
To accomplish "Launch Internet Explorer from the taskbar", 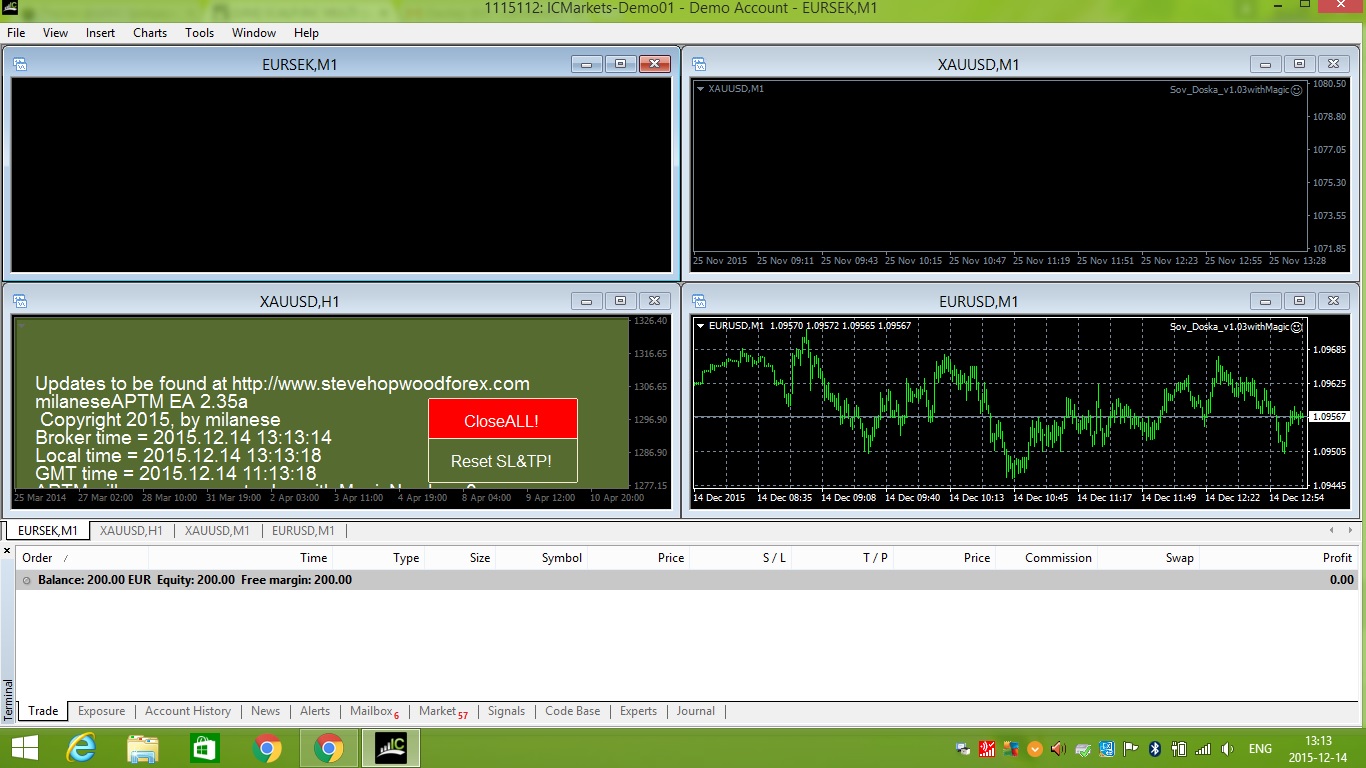I will [82, 748].
